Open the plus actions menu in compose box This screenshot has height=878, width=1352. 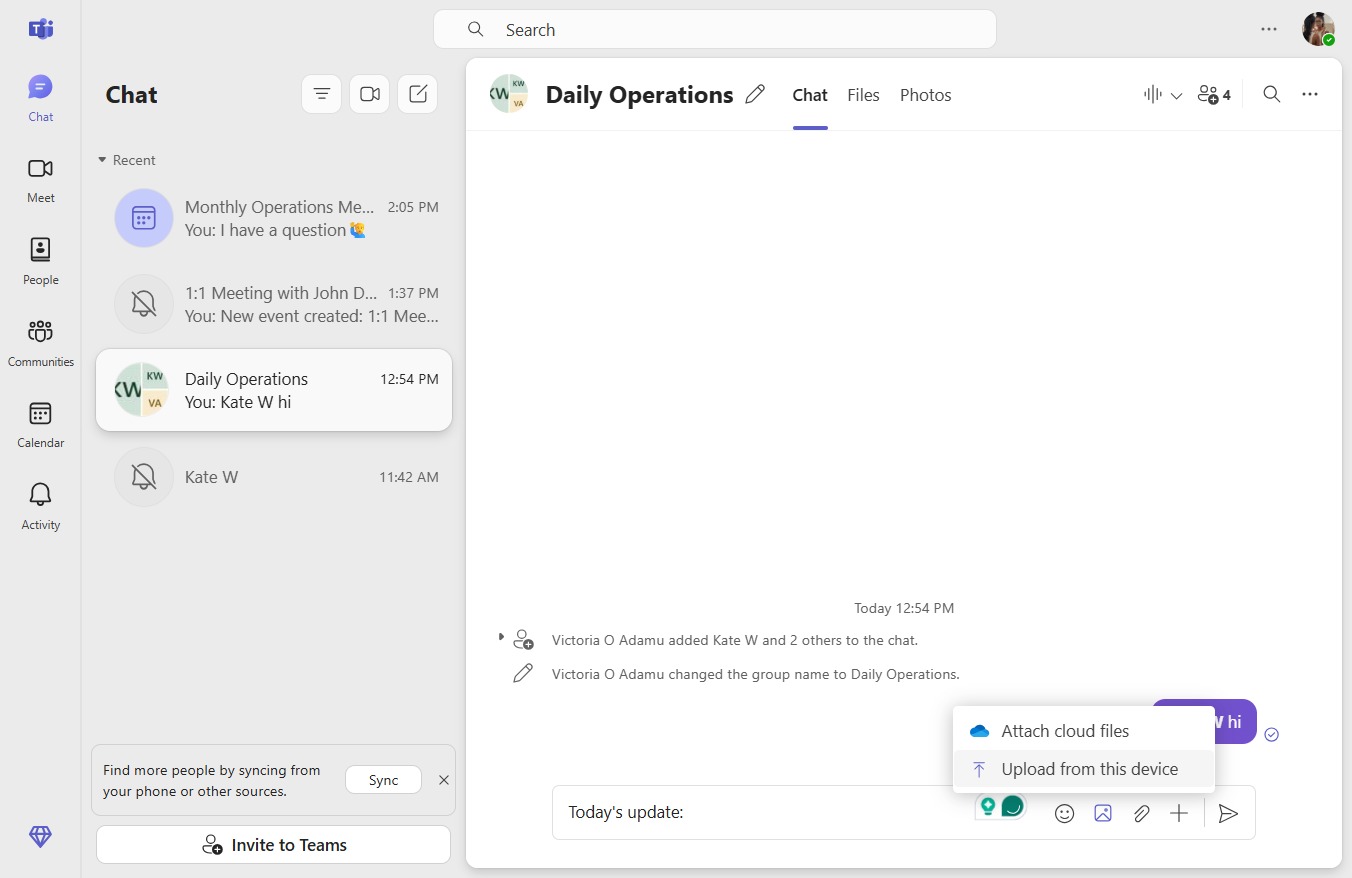click(1179, 813)
